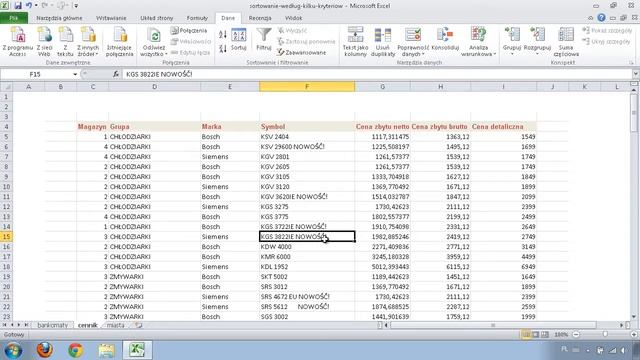This screenshot has width=640, height=360.
Task: Select cell KDL 1952
Action: tap(307, 267)
